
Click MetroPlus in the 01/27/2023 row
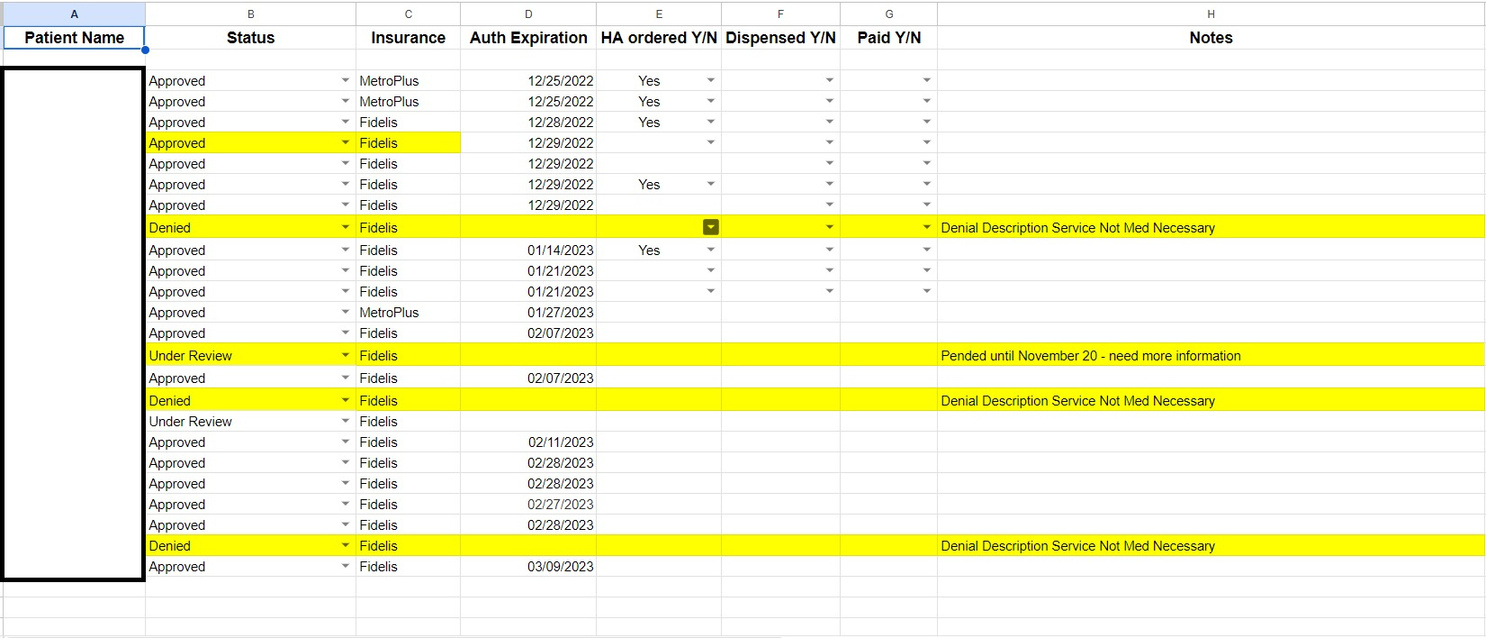click(389, 312)
